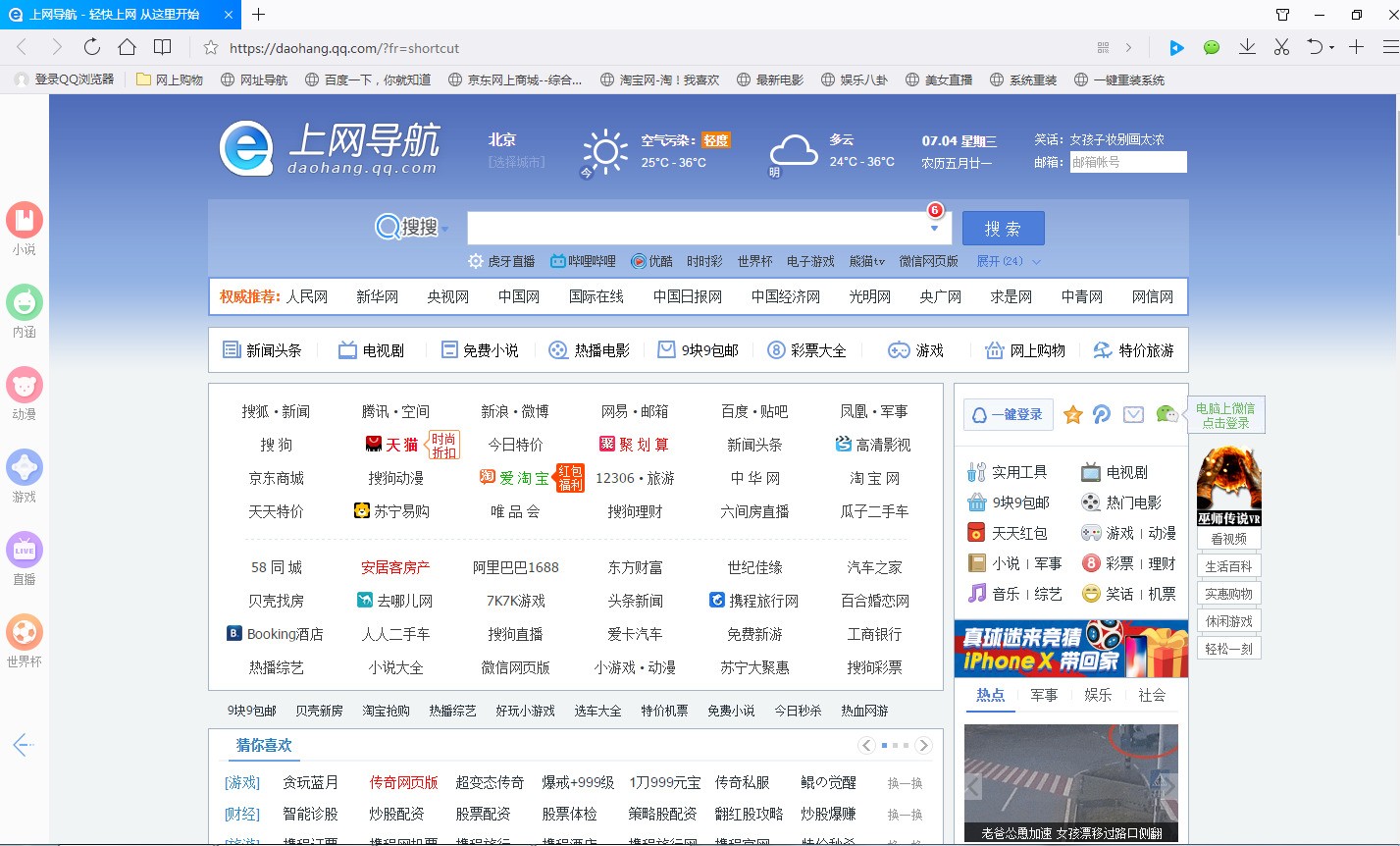Viewport: 1400px width, 846px height.
Task: Open the search box history dropdown arrow
Action: coord(935,227)
